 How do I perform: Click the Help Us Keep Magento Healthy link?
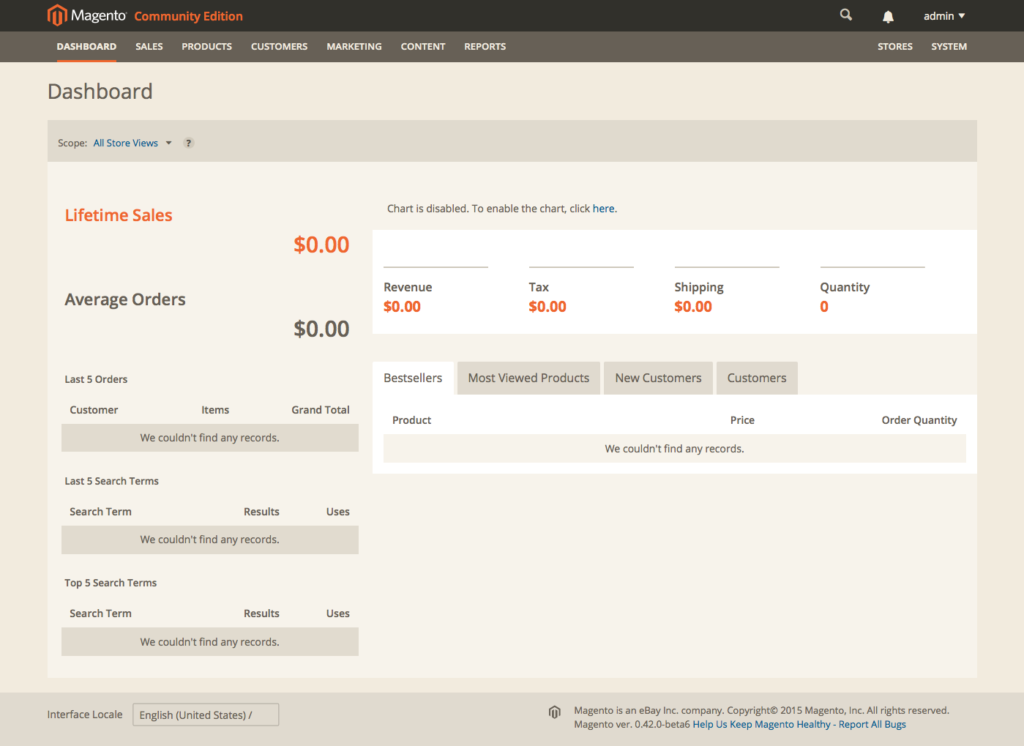(x=764, y=724)
